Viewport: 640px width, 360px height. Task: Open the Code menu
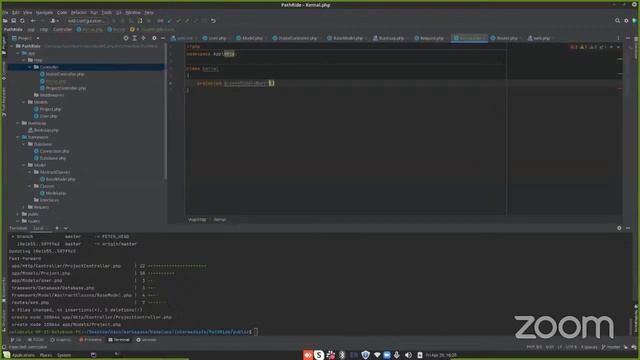tap(62, 13)
